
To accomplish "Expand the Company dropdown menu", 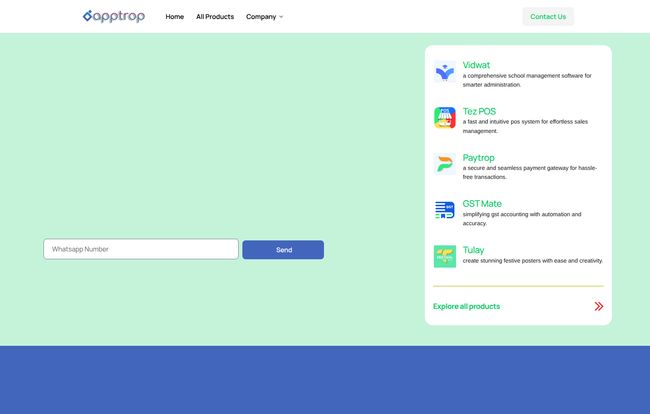I will click(x=264, y=17).
